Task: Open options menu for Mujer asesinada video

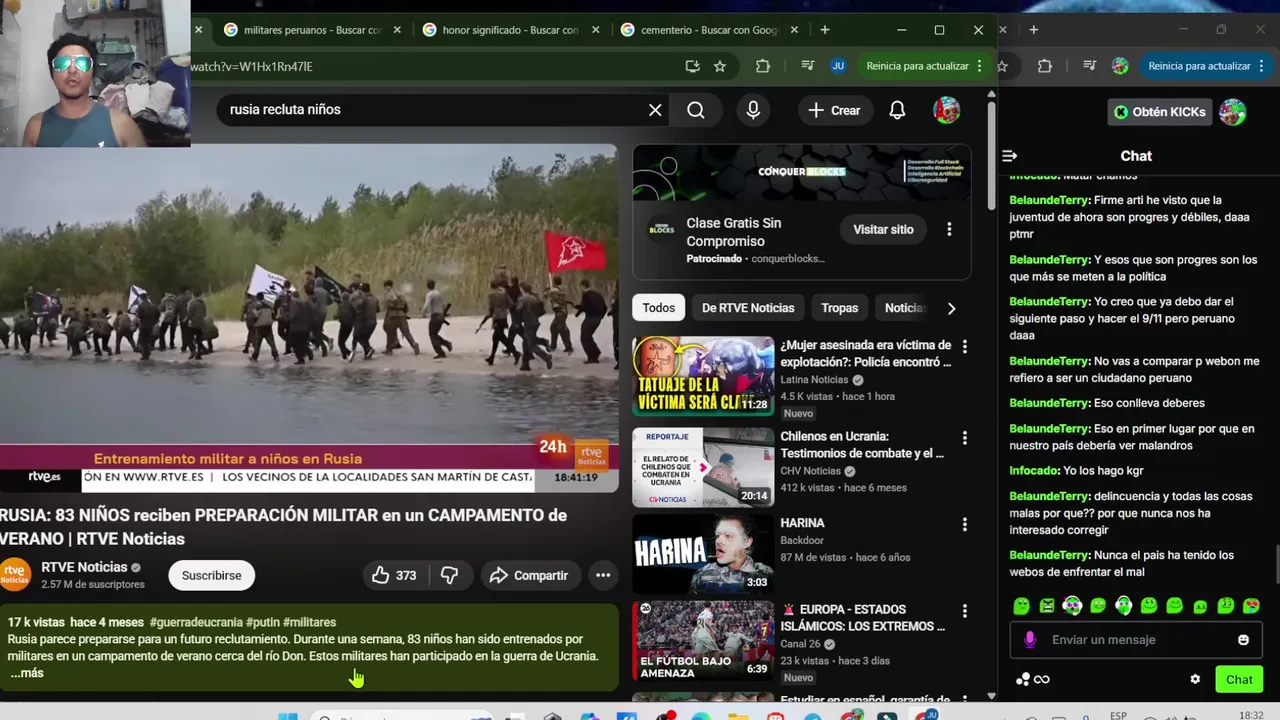Action: pyautogui.click(x=964, y=346)
